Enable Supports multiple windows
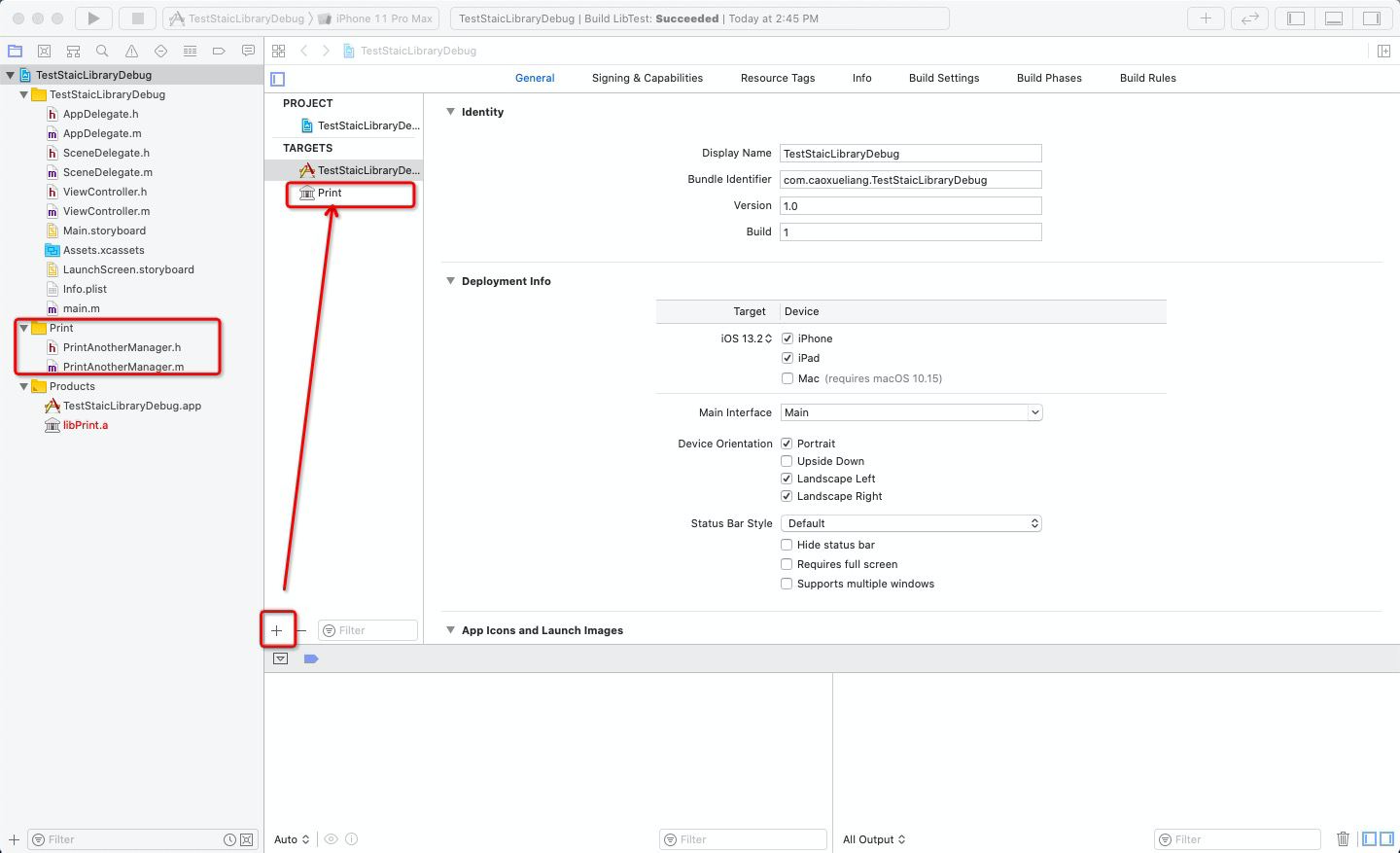The image size is (1400, 853). coord(787,584)
